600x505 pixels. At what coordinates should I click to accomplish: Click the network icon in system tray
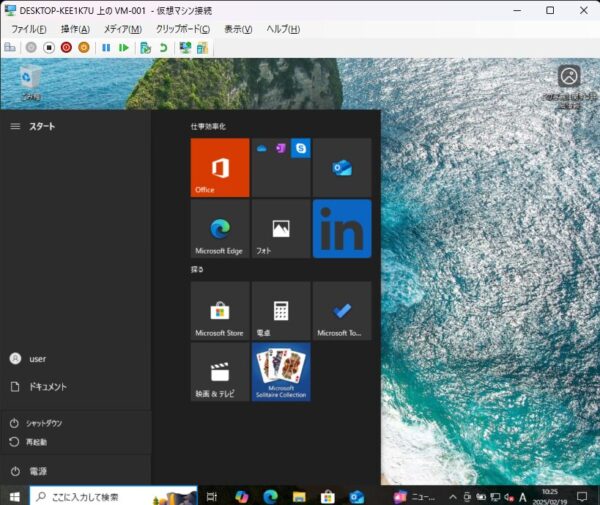[495, 497]
